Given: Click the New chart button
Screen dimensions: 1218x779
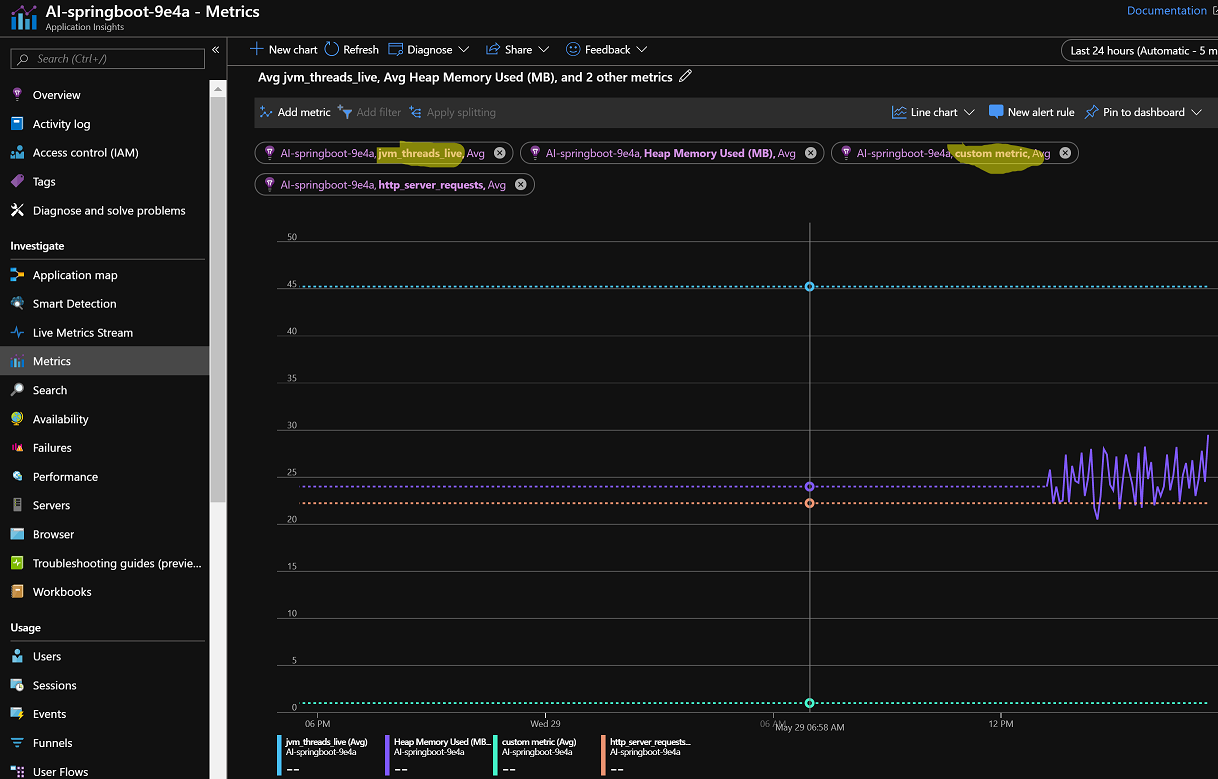Looking at the screenshot, I should (283, 49).
